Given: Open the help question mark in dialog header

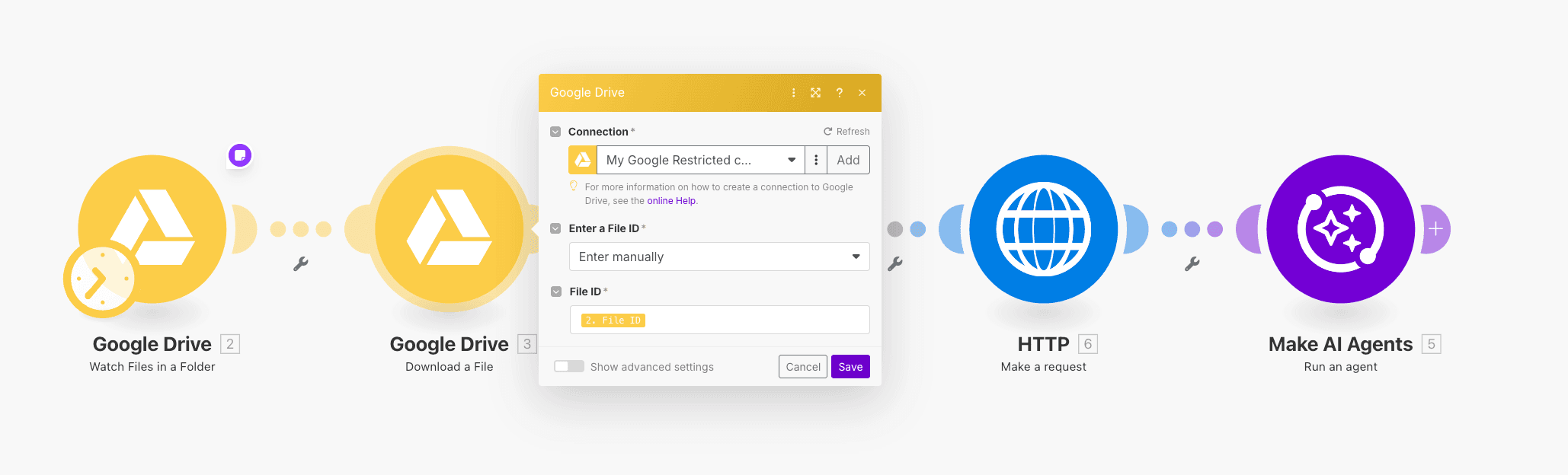Looking at the screenshot, I should coord(839,93).
